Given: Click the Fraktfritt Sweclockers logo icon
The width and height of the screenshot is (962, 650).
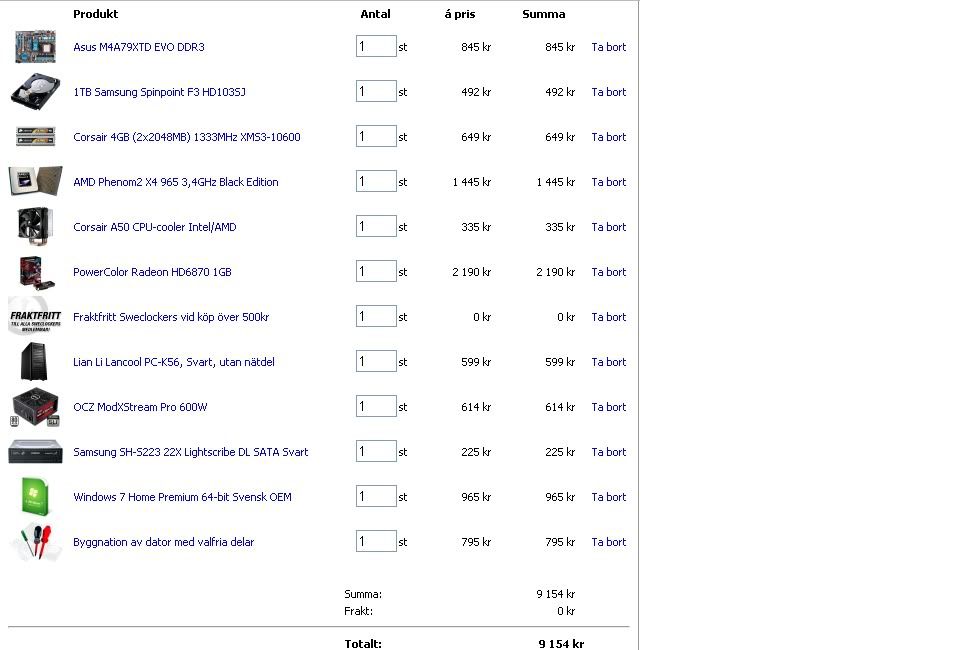Looking at the screenshot, I should click(x=34, y=317).
